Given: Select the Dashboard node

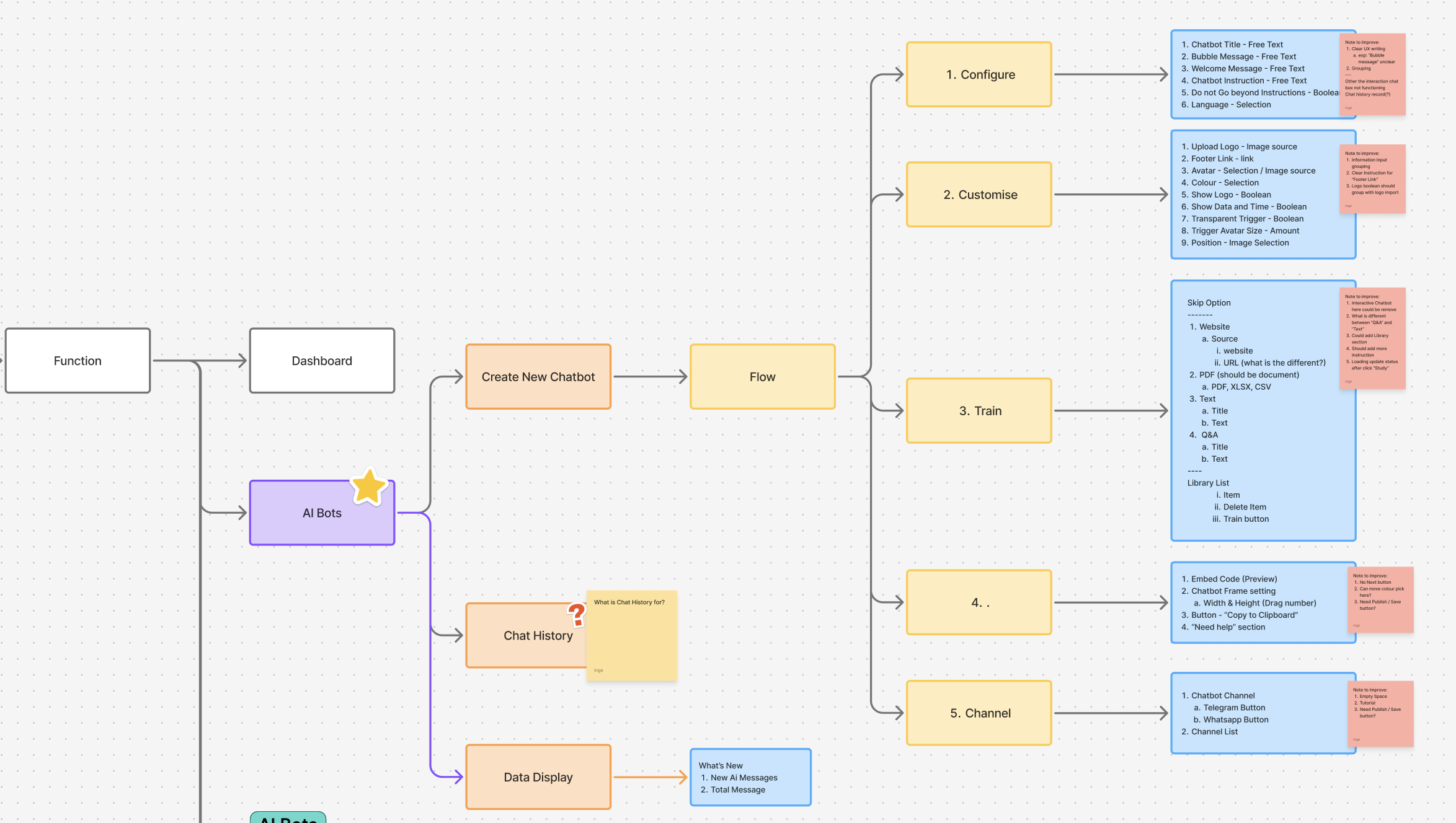Looking at the screenshot, I should coord(322,361).
